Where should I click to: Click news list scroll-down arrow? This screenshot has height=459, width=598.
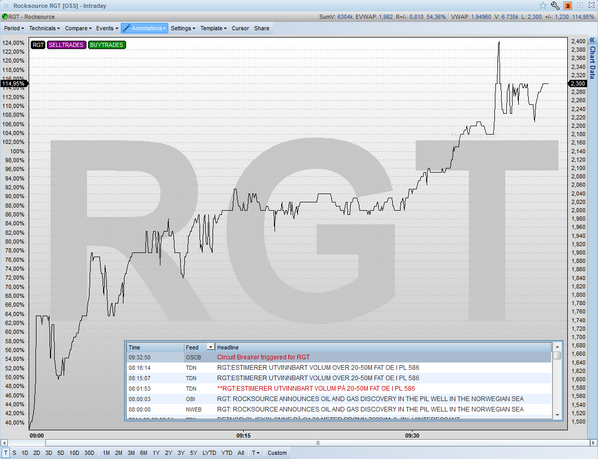pyautogui.click(x=557, y=414)
